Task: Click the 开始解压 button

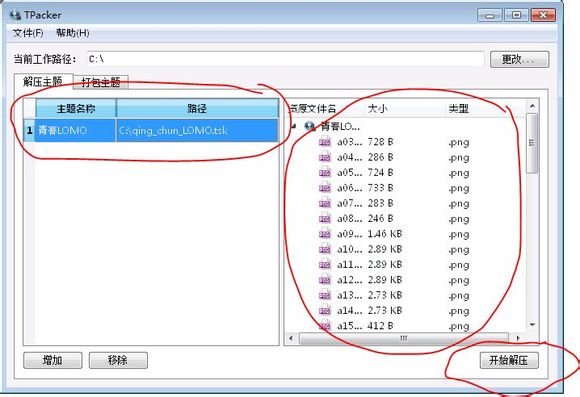Action: pyautogui.click(x=509, y=360)
